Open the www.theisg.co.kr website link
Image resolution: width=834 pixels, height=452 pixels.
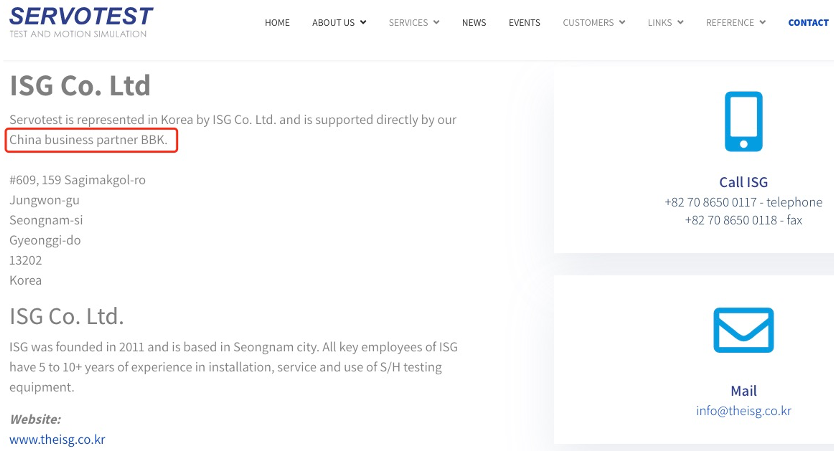pyautogui.click(x=57, y=440)
